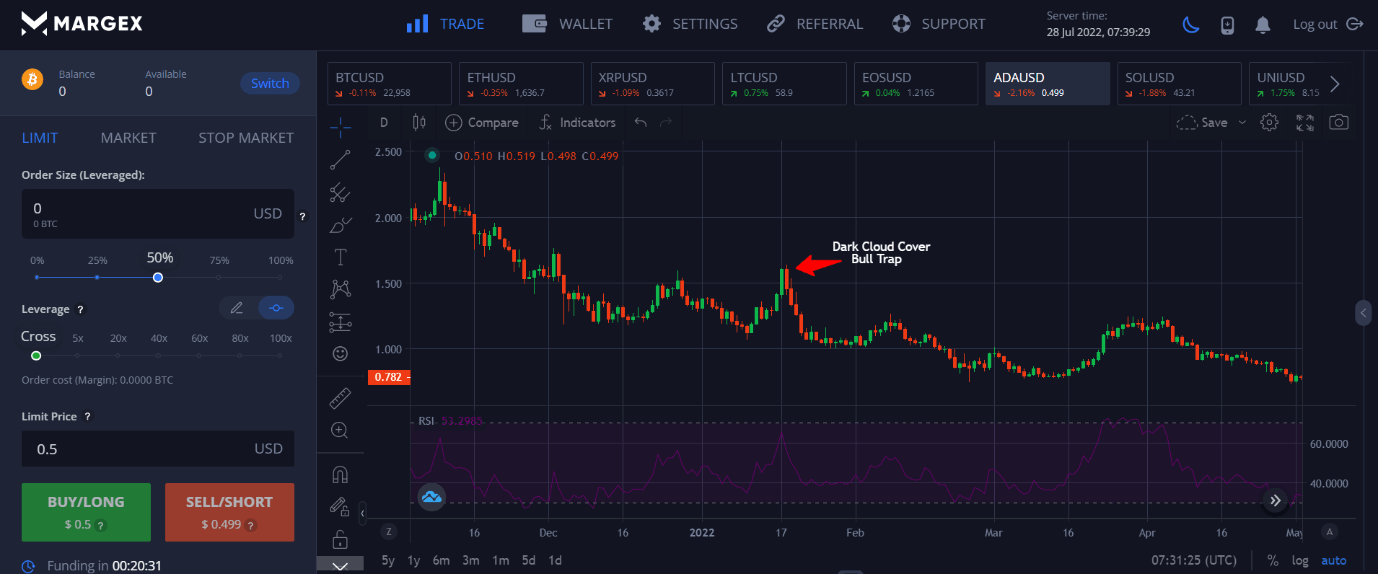
Task: Toggle stay in drawing mode pencil-lock
Action: [x=341, y=507]
